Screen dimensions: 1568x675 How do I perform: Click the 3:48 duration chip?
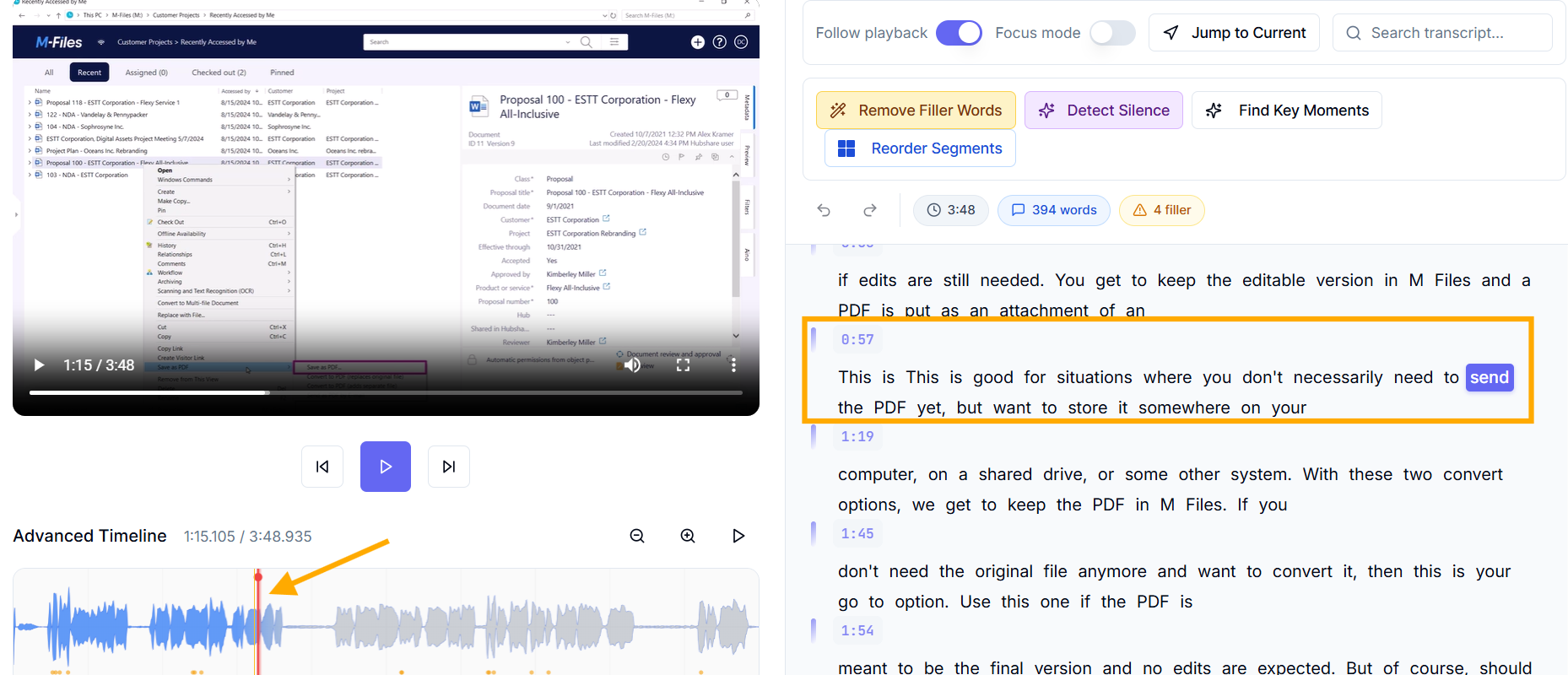tap(951, 210)
